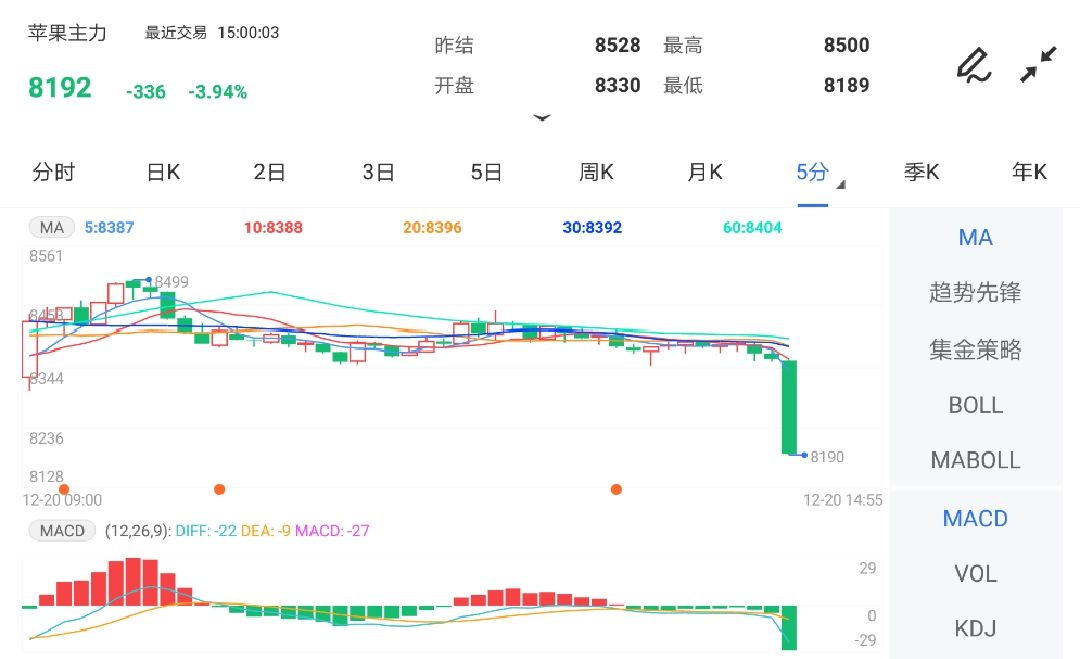Click the MACD: -27 reading

[333, 531]
